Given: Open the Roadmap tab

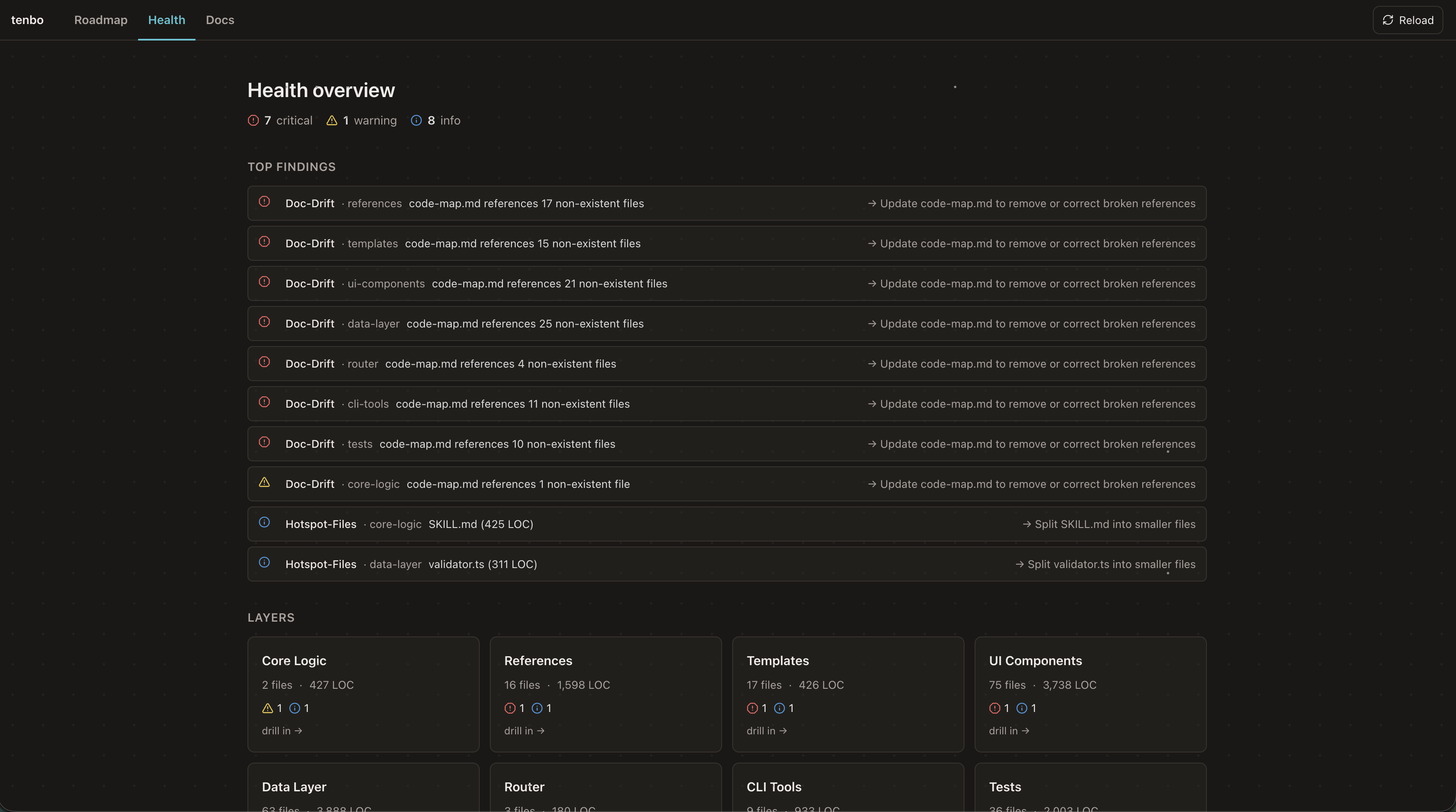Looking at the screenshot, I should 101,20.
